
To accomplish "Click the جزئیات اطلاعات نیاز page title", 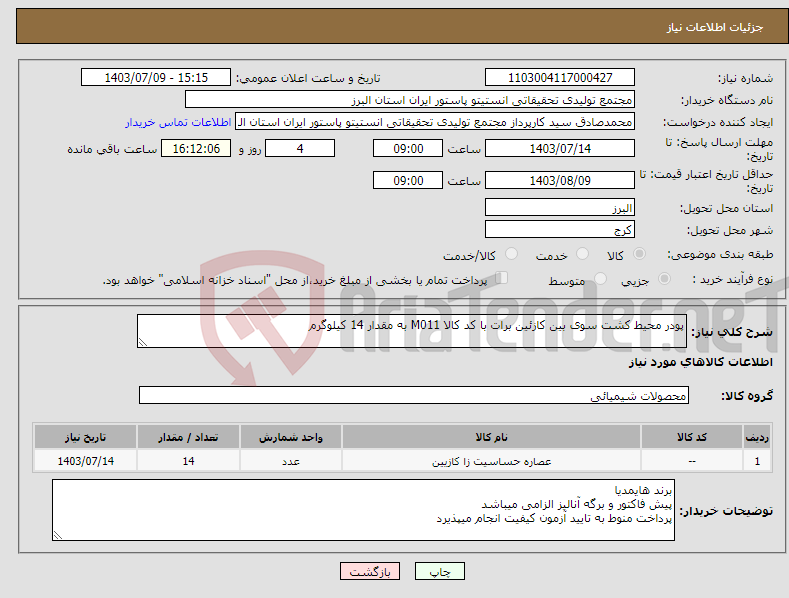I will pyautogui.click(x=715, y=27).
